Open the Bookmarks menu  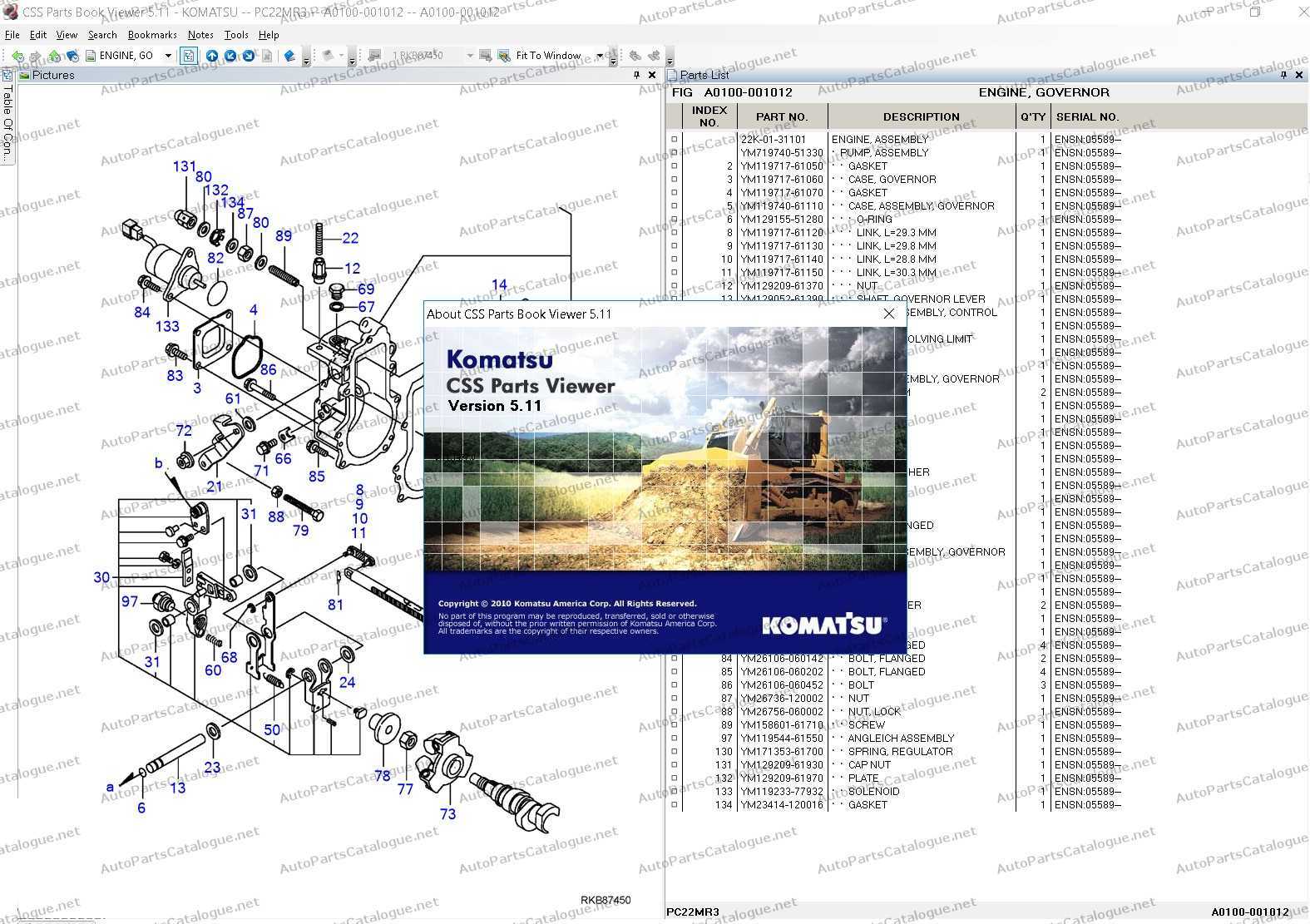pyautogui.click(x=152, y=35)
